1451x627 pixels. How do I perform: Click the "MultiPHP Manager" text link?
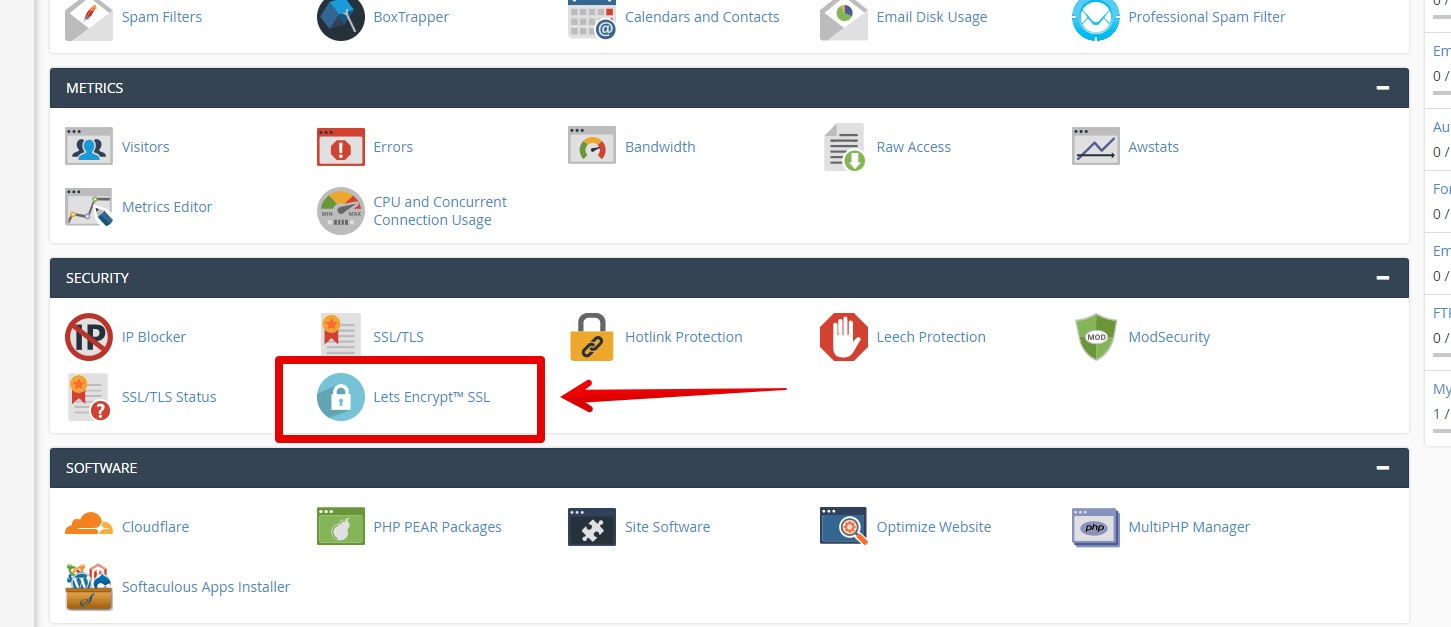point(1189,527)
